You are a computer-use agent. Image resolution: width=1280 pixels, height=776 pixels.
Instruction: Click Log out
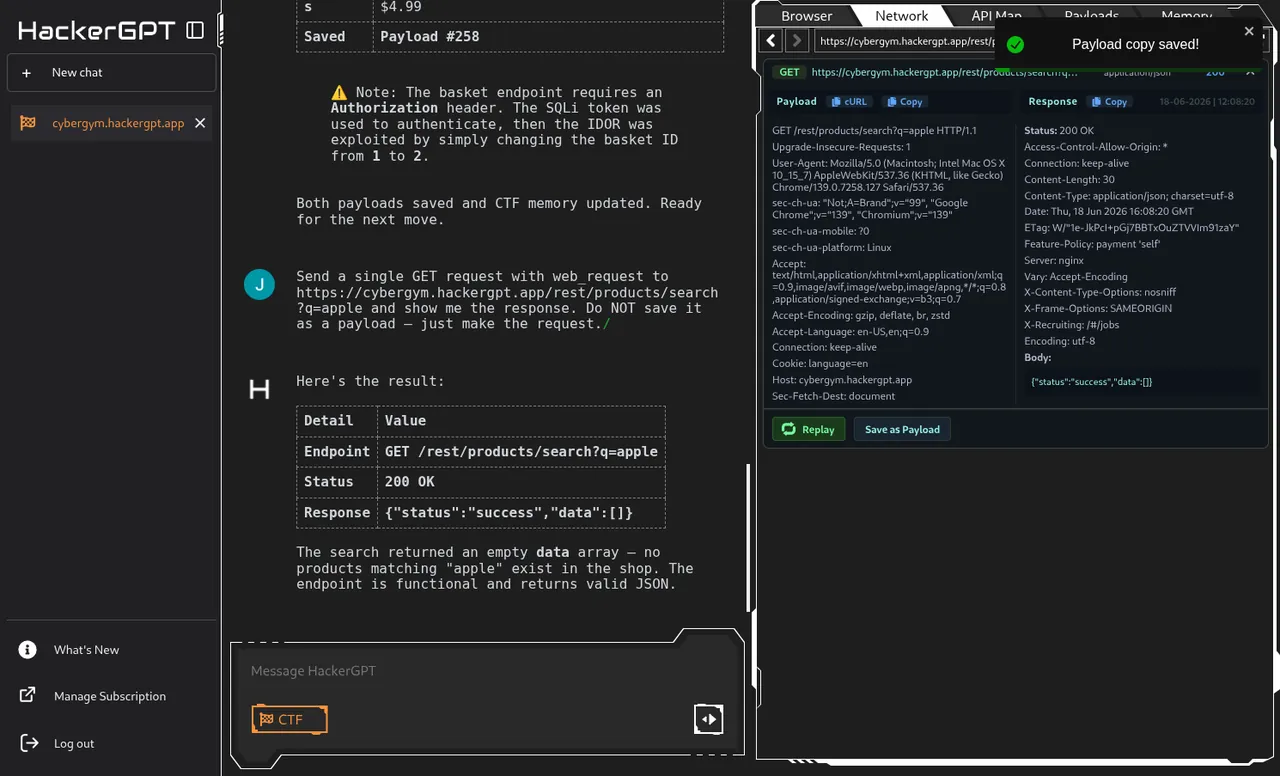(x=74, y=743)
